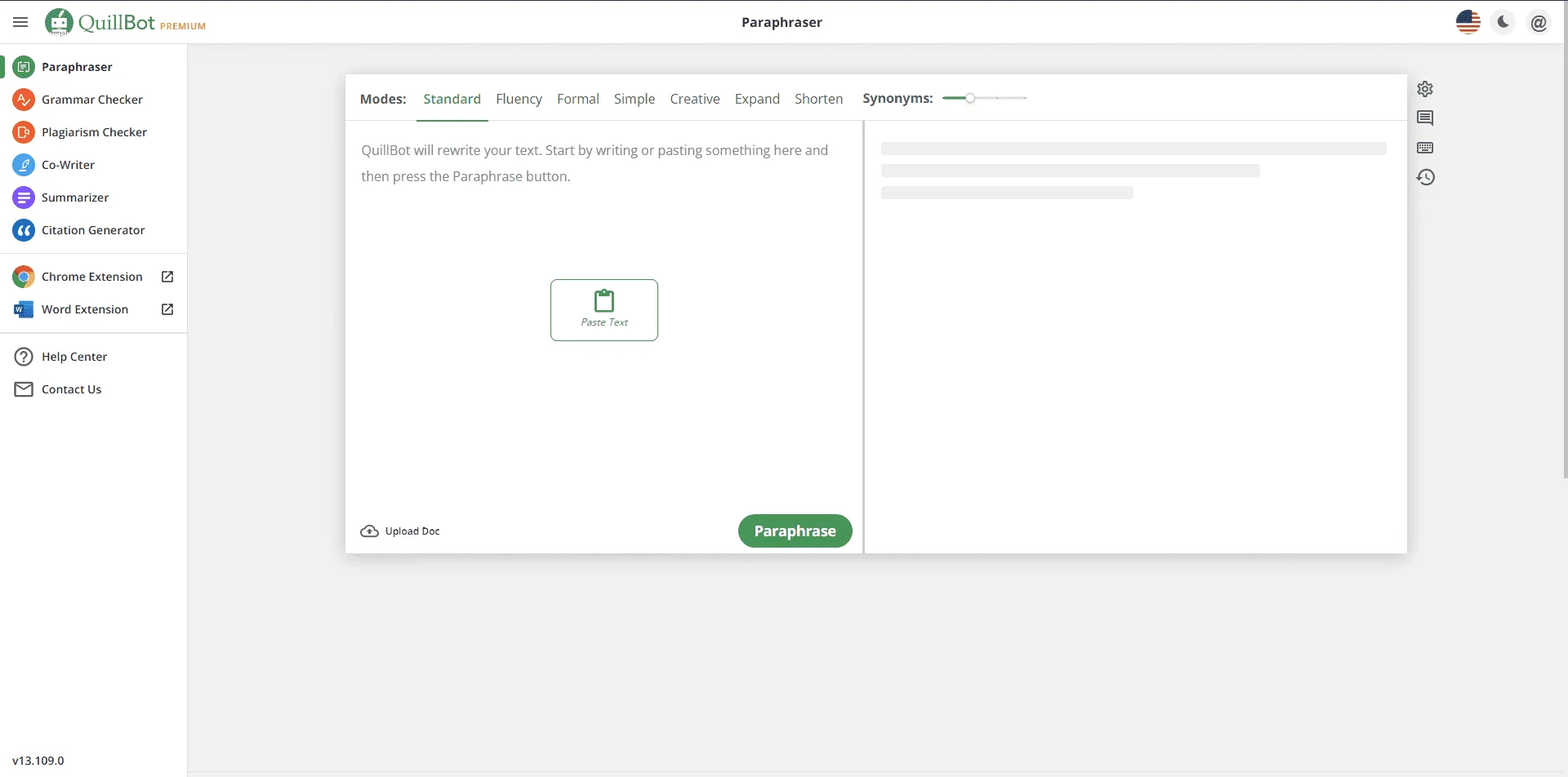This screenshot has width=1568, height=777.
Task: Open Grammar Checker icon in sidebar
Action: pos(24,100)
